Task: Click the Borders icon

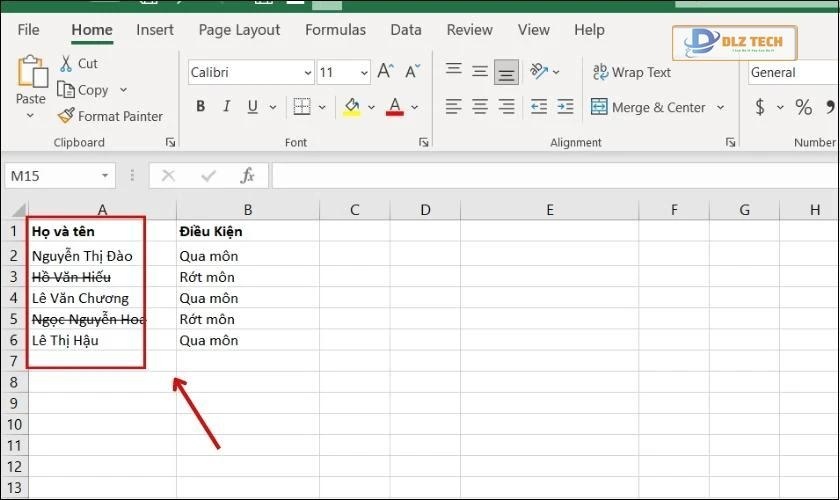Action: point(300,107)
